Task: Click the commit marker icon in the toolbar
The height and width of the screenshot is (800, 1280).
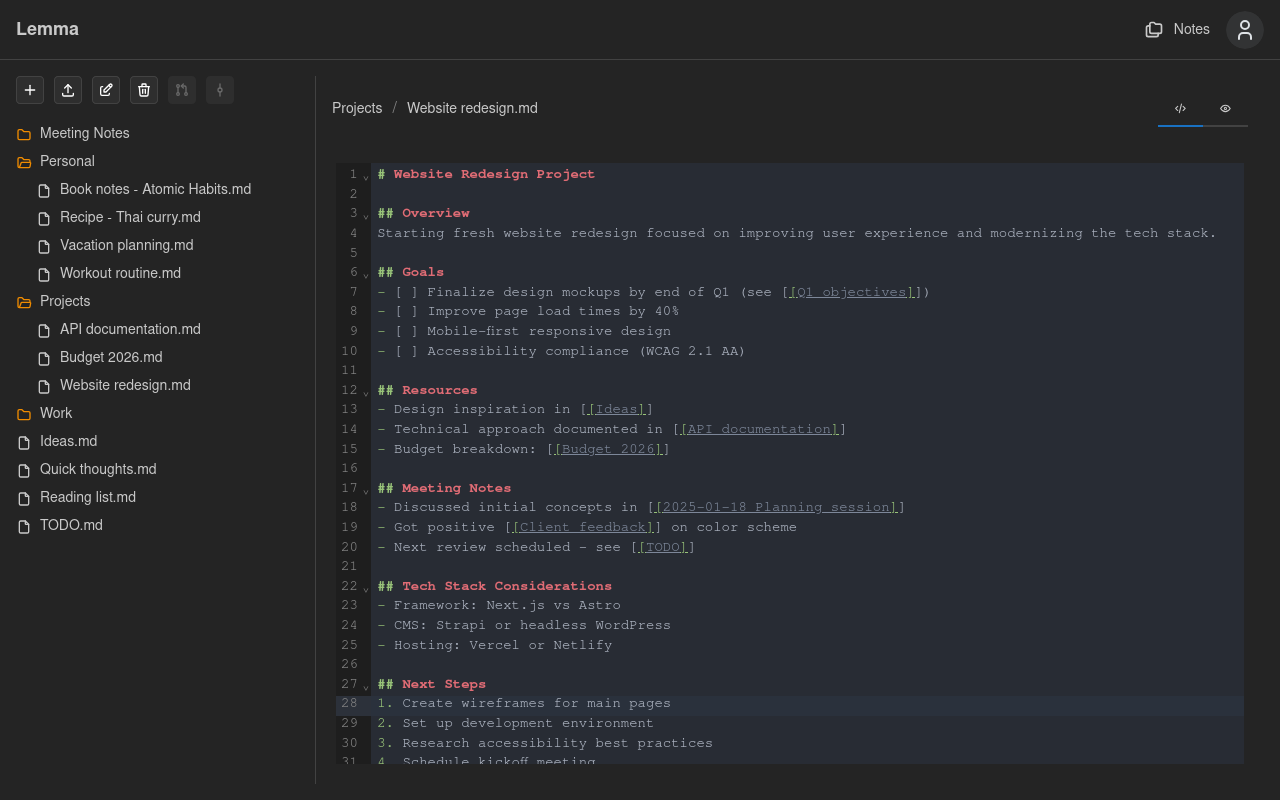Action: pos(220,90)
